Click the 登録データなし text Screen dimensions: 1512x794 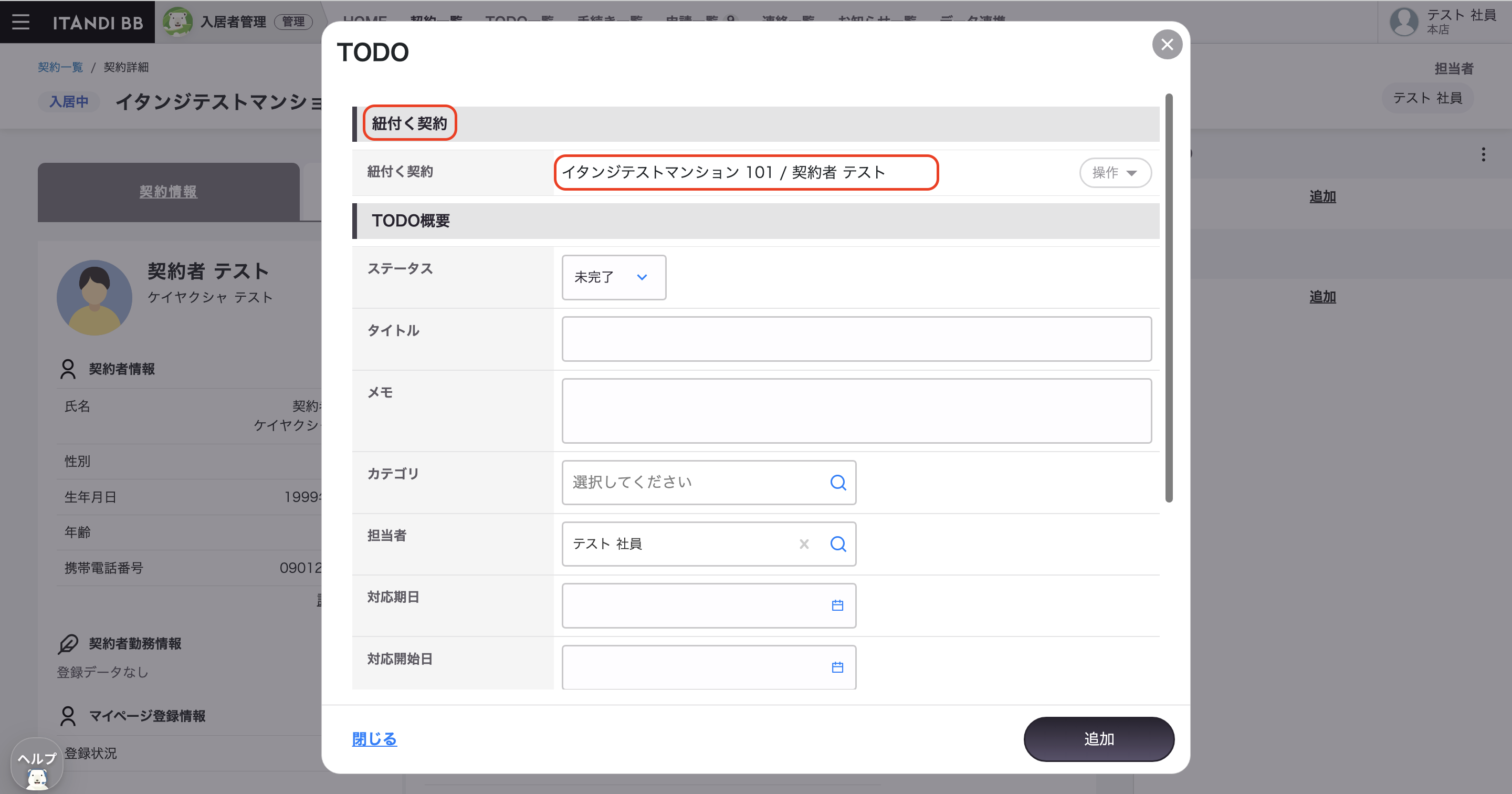point(103,673)
